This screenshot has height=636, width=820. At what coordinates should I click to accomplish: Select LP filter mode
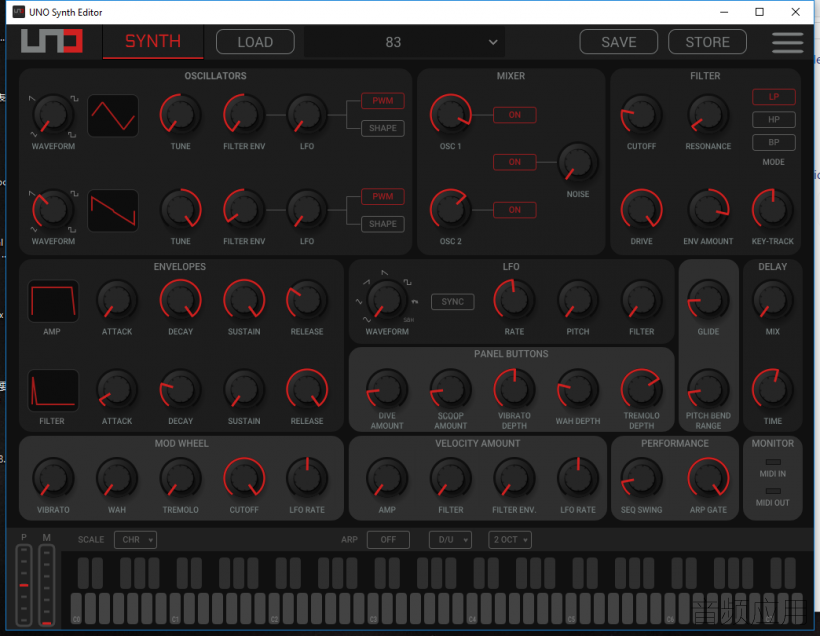[x=773, y=97]
